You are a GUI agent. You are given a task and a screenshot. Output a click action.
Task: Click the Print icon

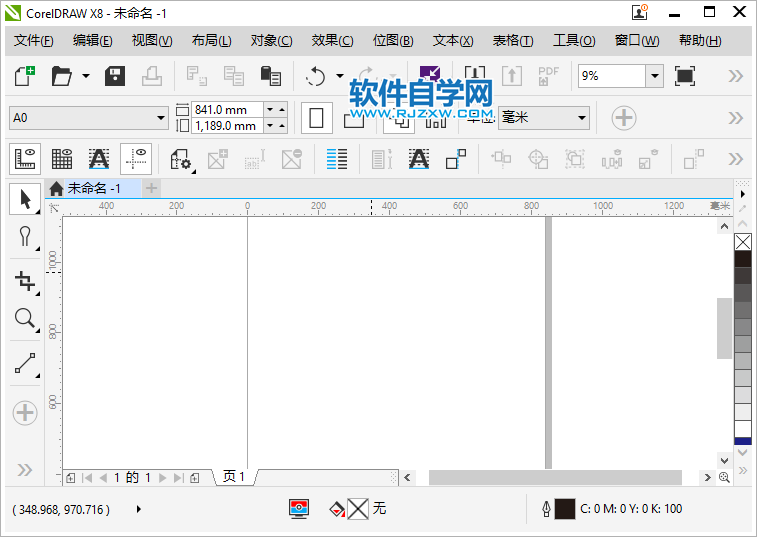click(152, 76)
